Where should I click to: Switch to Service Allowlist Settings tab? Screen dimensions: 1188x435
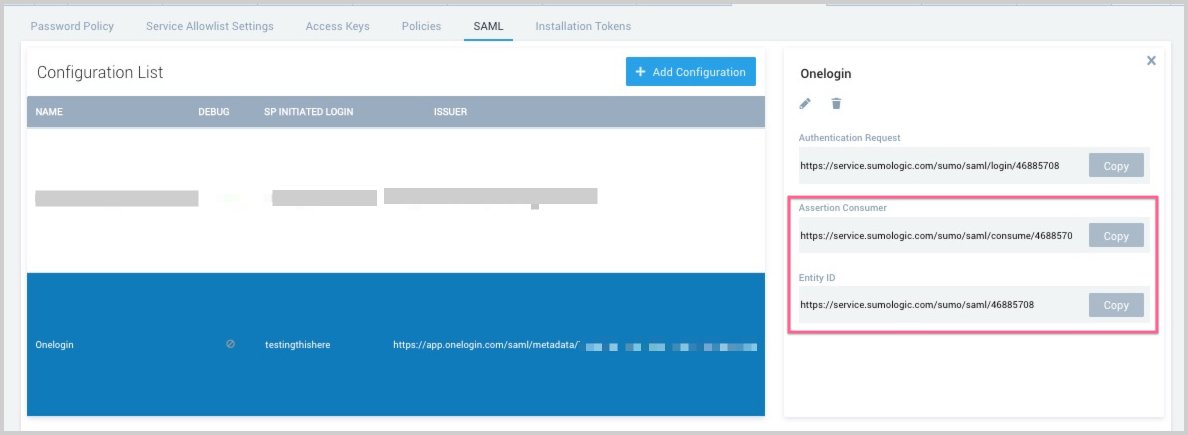tap(209, 26)
